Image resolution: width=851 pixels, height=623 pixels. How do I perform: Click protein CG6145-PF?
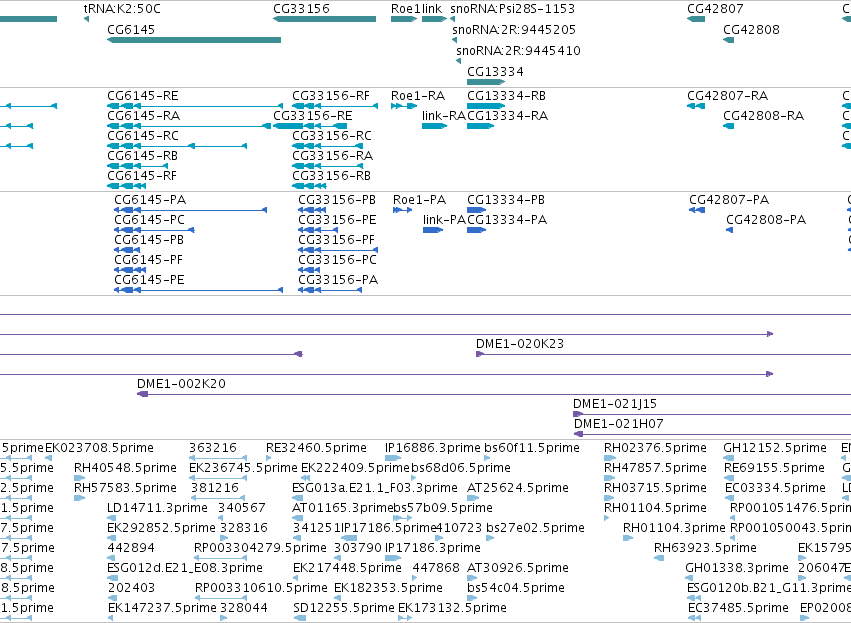point(148,260)
